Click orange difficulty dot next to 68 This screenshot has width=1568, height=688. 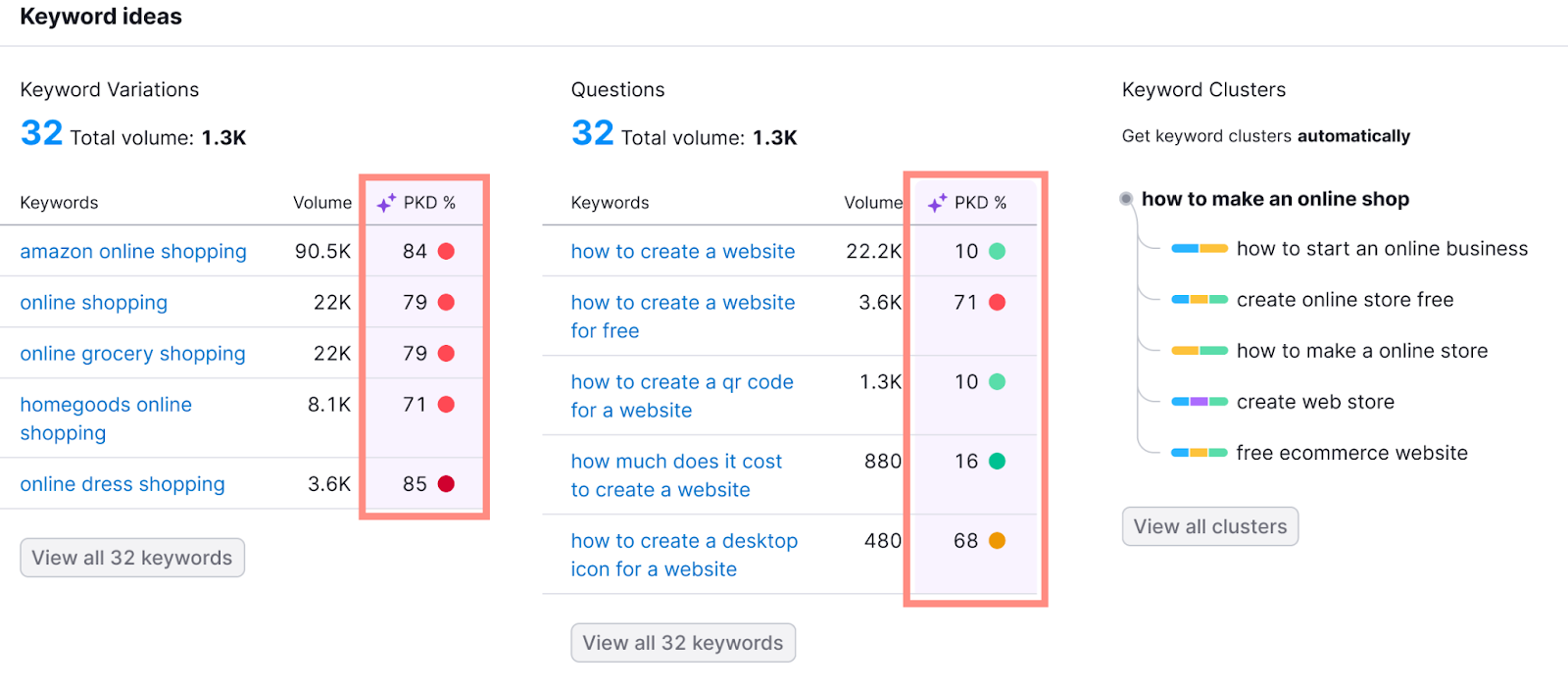click(997, 540)
